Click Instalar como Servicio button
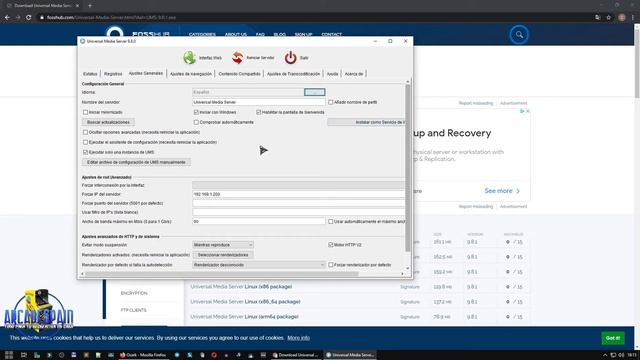Screen dimensions: 640x360 [x=366, y=122]
